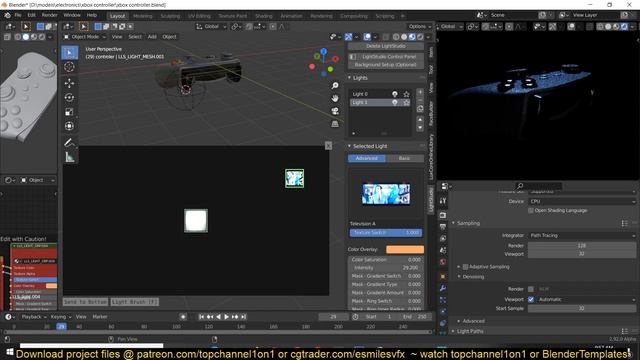Switch selected light to Basic mode

coord(404,158)
